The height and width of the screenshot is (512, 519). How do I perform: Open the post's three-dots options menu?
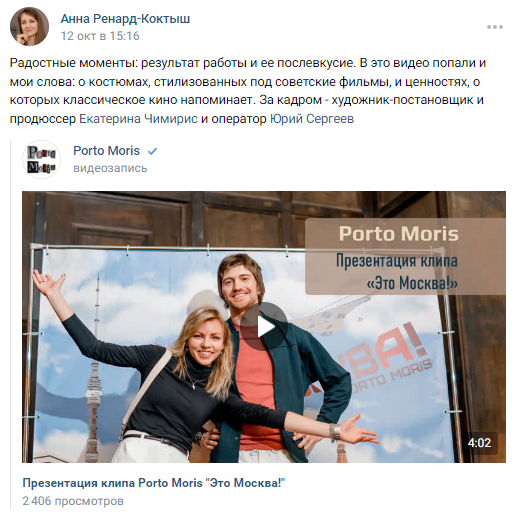[495, 27]
